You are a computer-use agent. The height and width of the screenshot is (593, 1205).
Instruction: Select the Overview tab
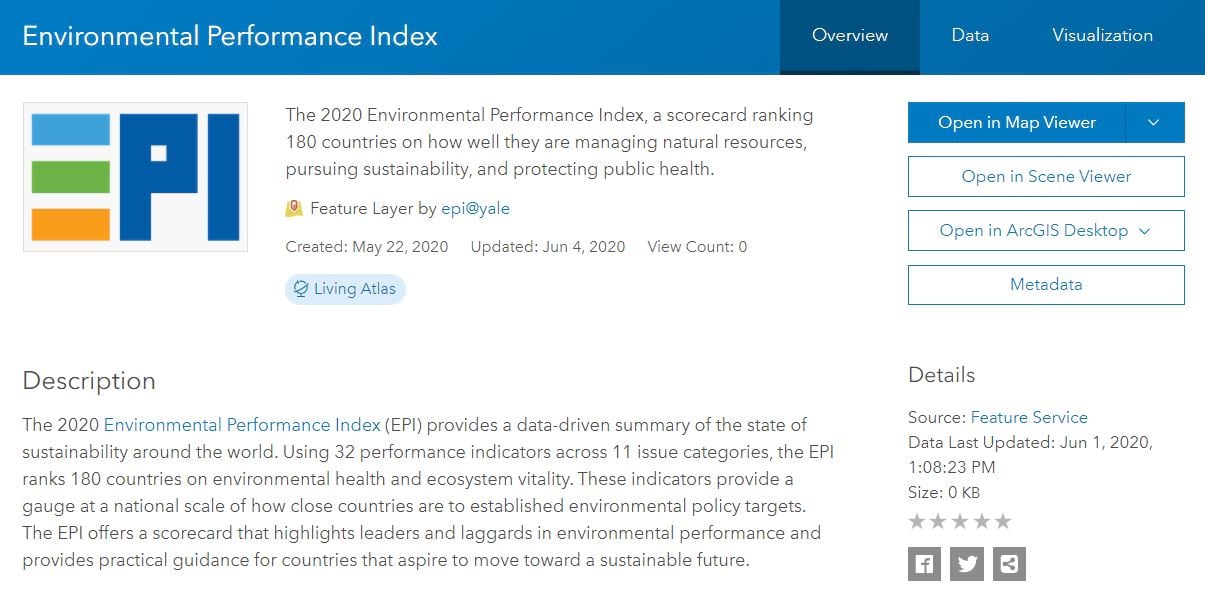(x=849, y=36)
